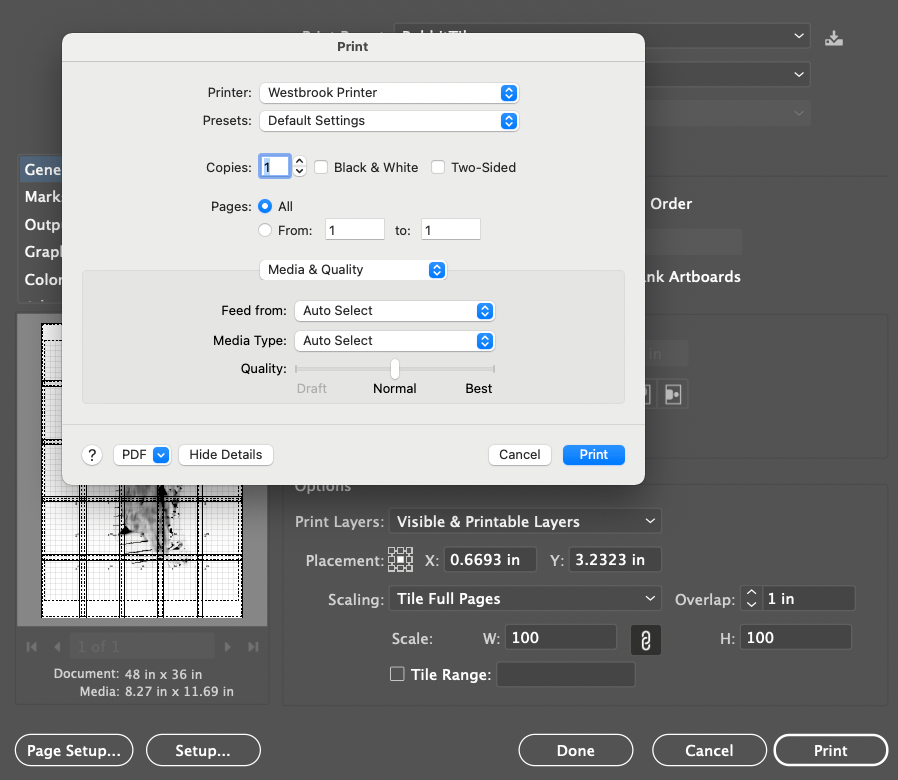Click the save print preset icon top right
Image resolution: width=898 pixels, height=780 pixels.
click(834, 37)
